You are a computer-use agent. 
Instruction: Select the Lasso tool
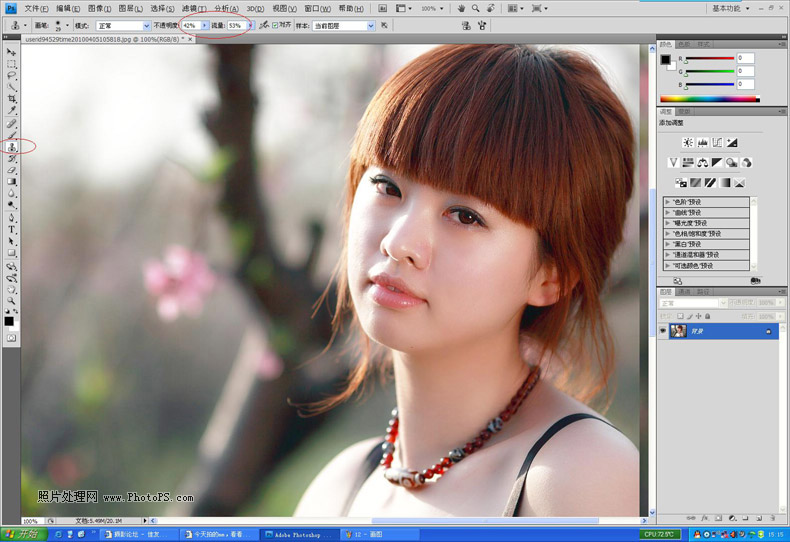(11, 76)
